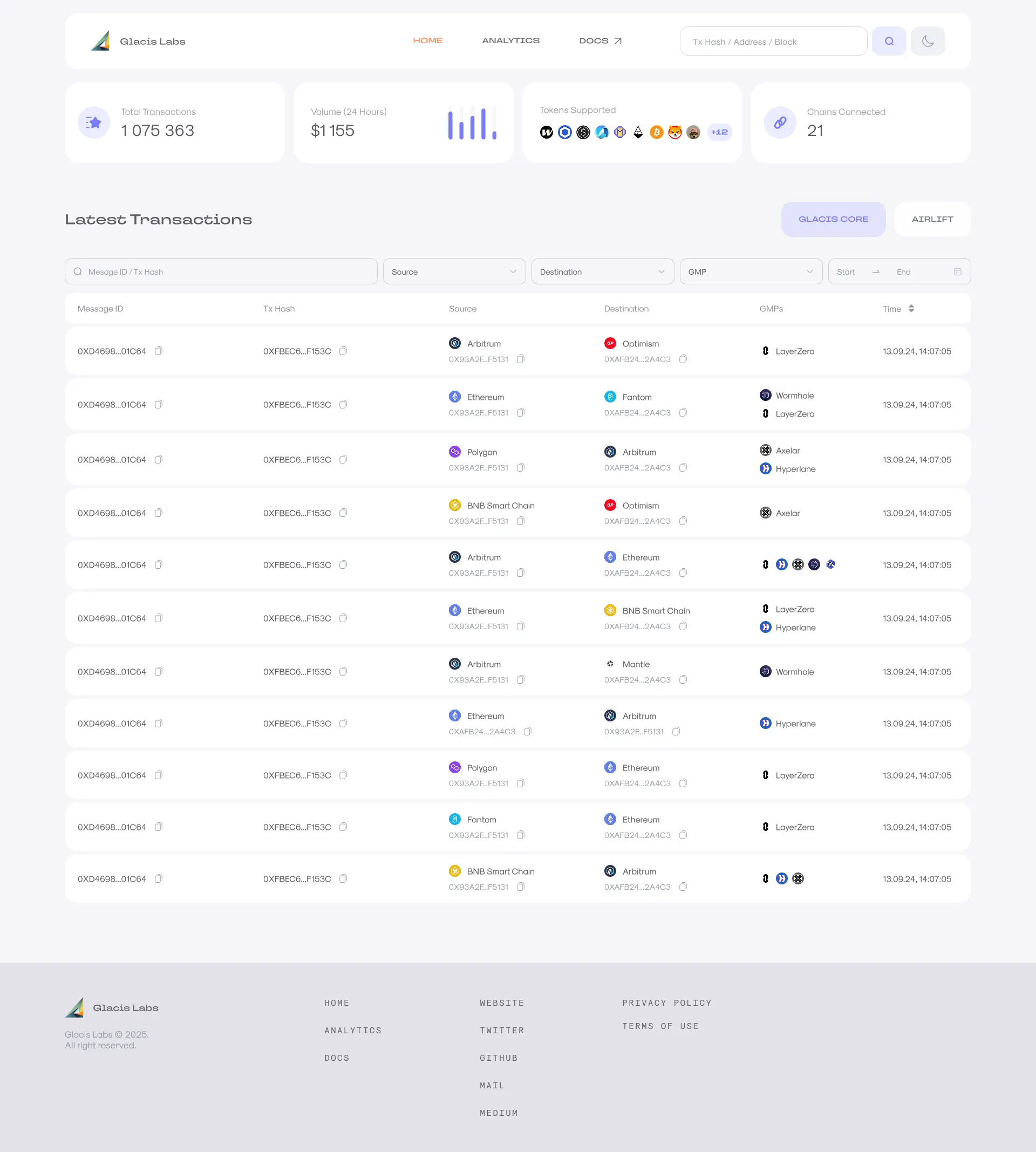Open the GMP filter dropdown
This screenshot has width=1036, height=1152.
[750, 272]
